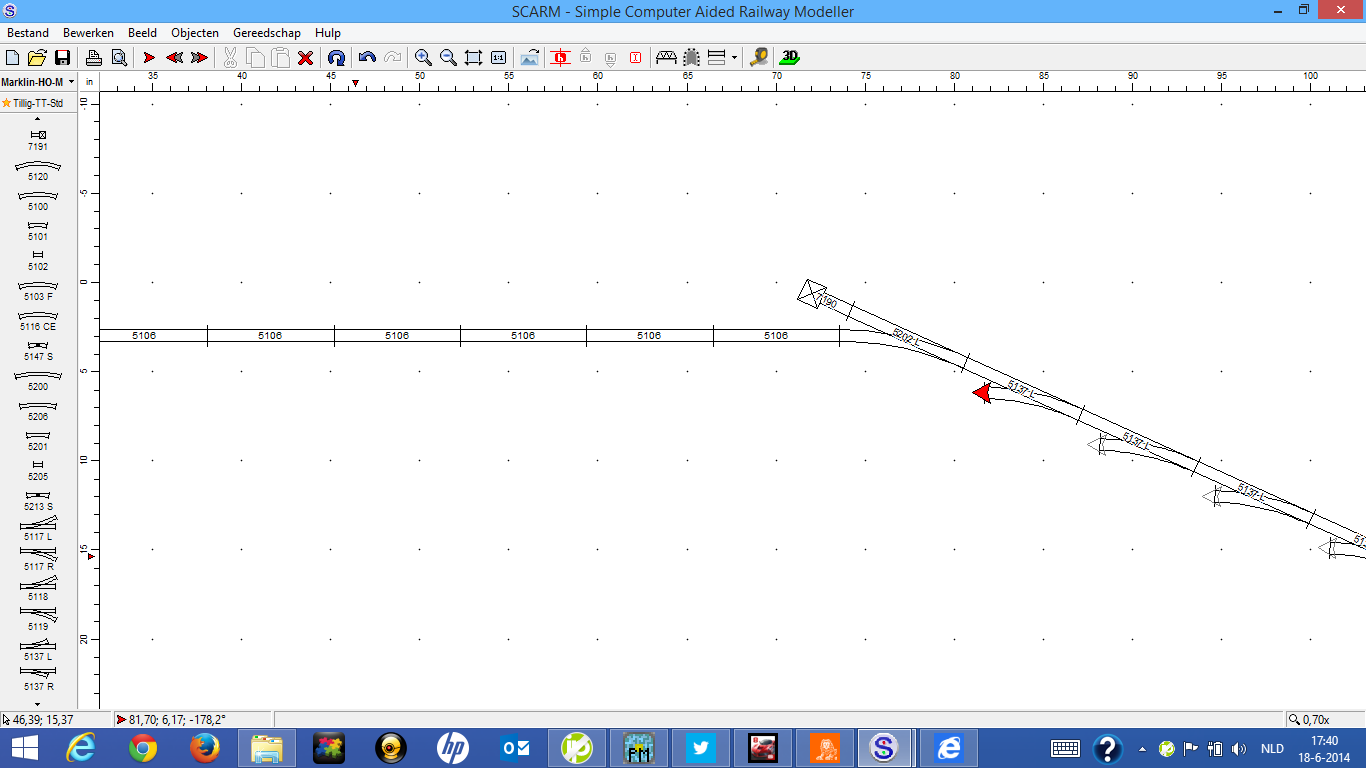Show hidden tray icons arrow

pos(1142,749)
